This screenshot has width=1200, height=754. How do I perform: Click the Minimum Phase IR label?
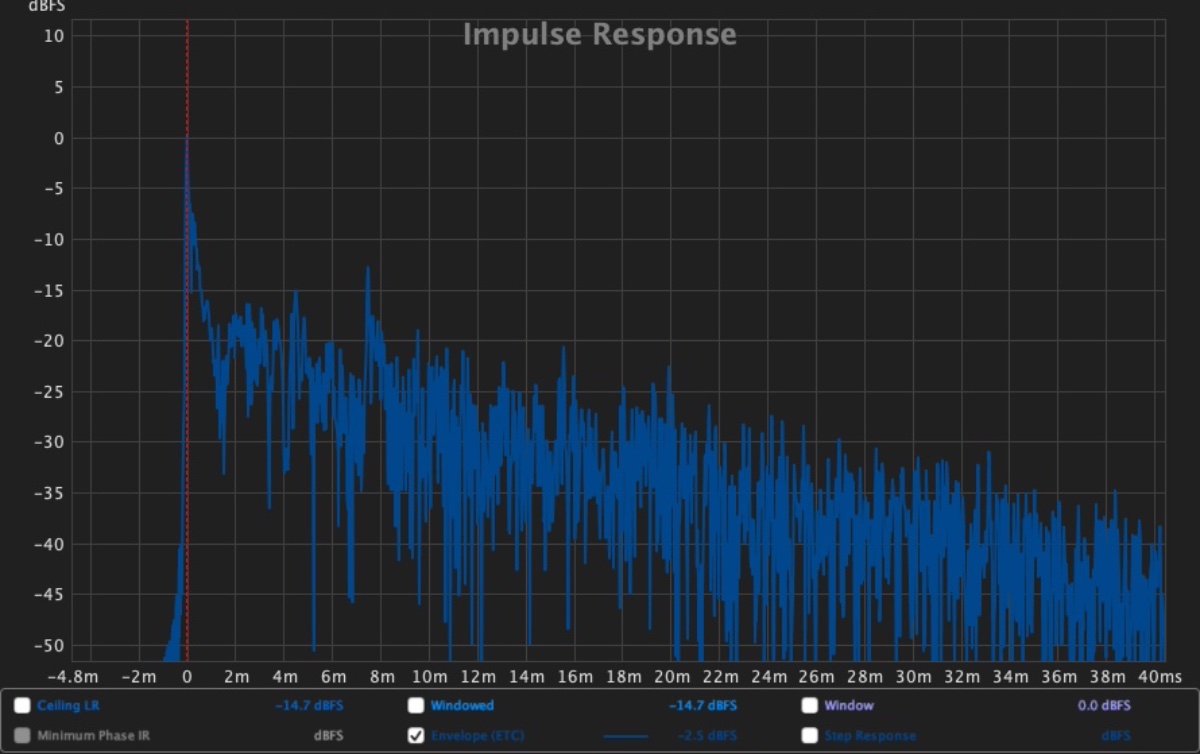(x=93, y=736)
